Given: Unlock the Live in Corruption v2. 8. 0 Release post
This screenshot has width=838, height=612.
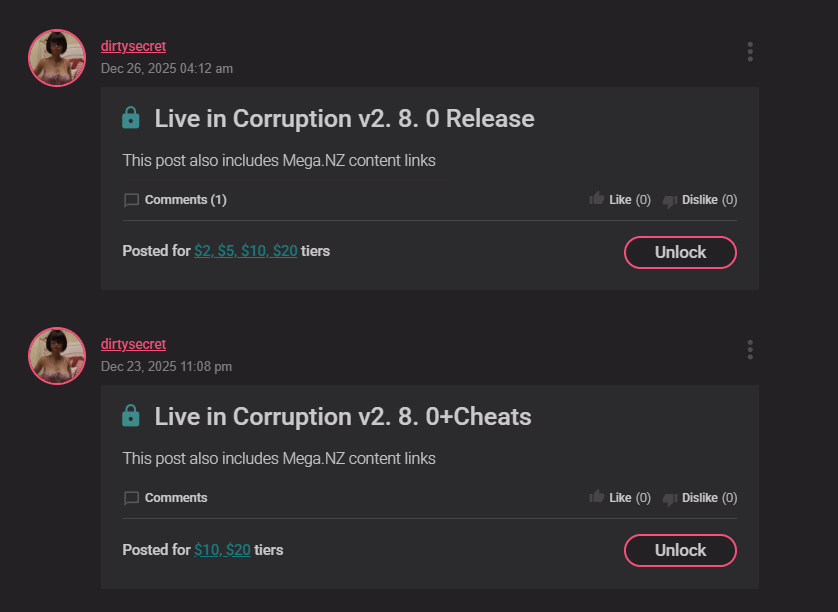Looking at the screenshot, I should [x=680, y=252].
